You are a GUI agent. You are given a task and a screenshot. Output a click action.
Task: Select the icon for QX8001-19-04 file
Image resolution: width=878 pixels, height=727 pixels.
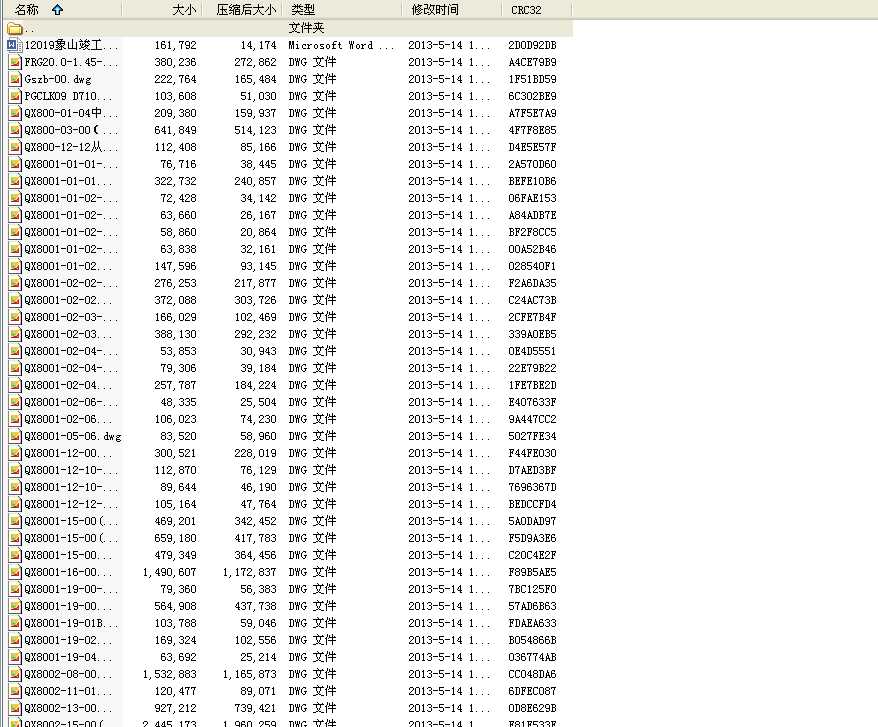click(x=16, y=656)
